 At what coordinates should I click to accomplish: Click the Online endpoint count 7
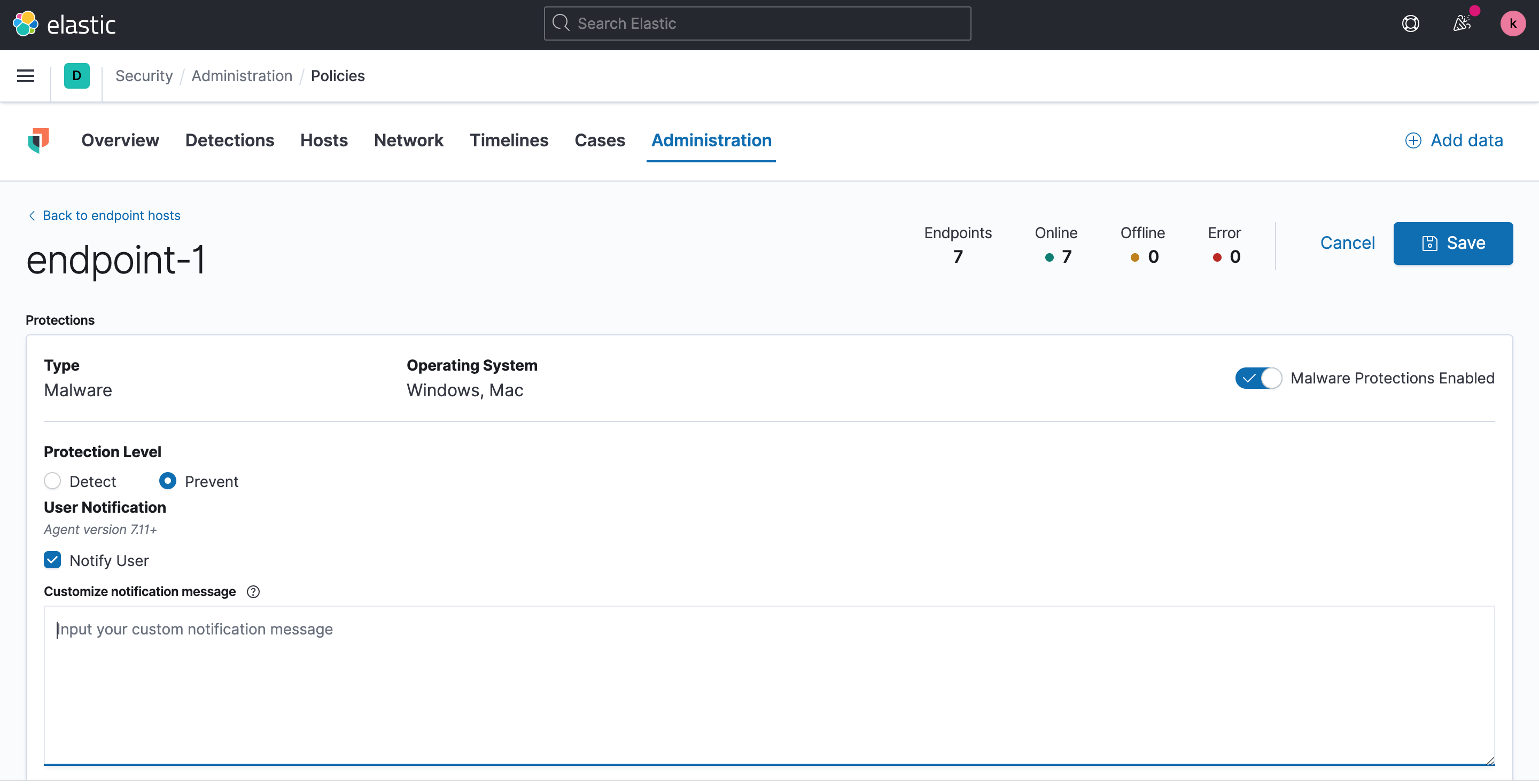(1067, 257)
